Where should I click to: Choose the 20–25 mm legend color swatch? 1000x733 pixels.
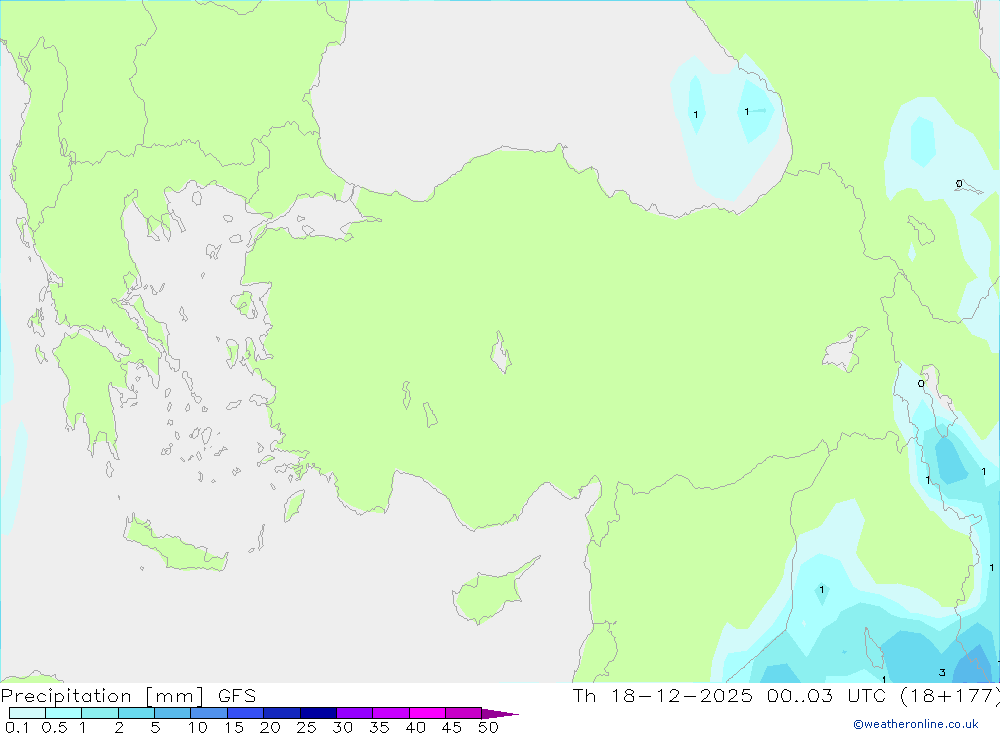282,713
